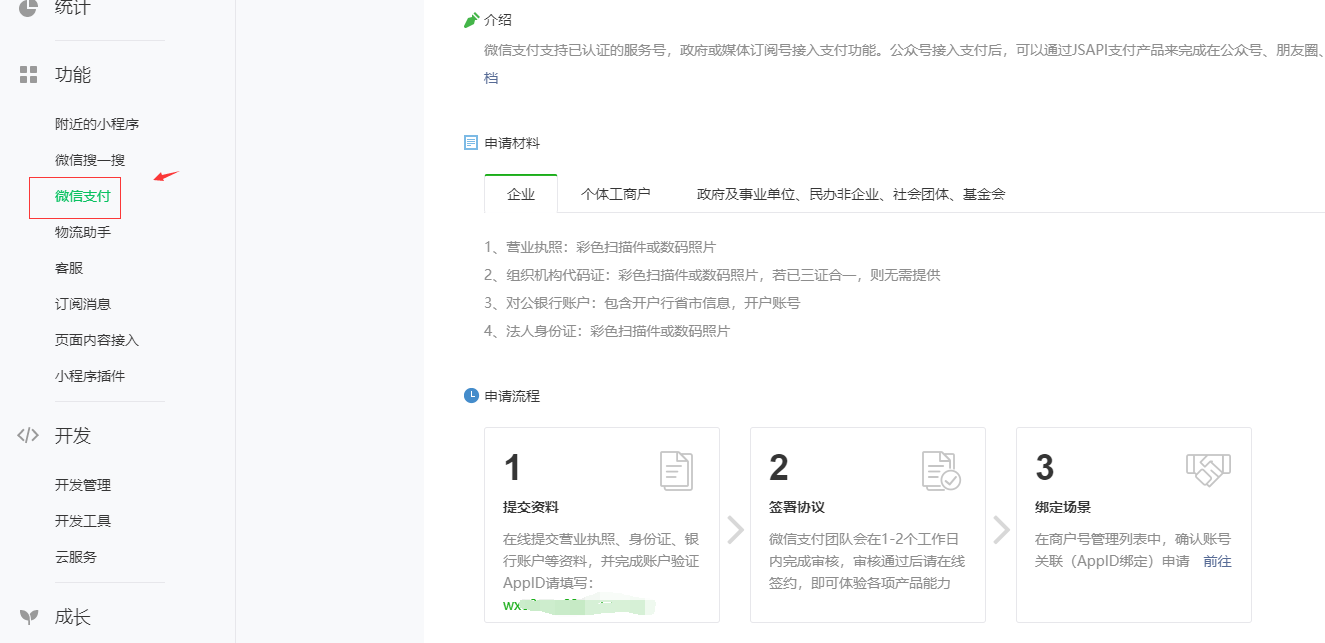
Task: Switch to the 企业 tab
Action: pyautogui.click(x=521, y=194)
